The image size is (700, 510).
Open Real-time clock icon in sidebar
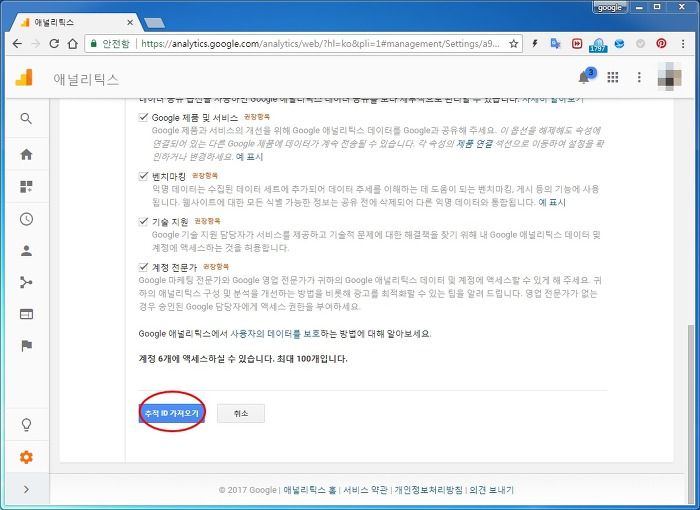click(26, 219)
